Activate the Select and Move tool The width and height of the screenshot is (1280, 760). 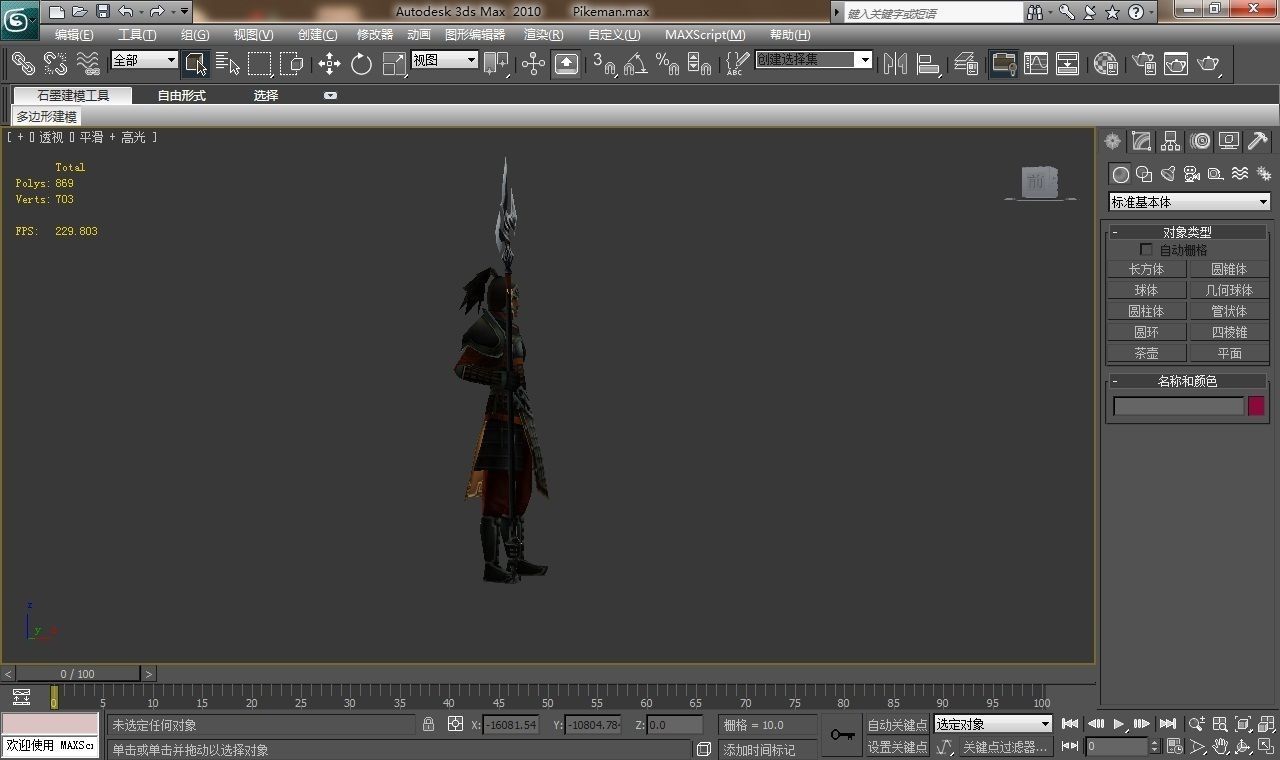click(x=329, y=64)
